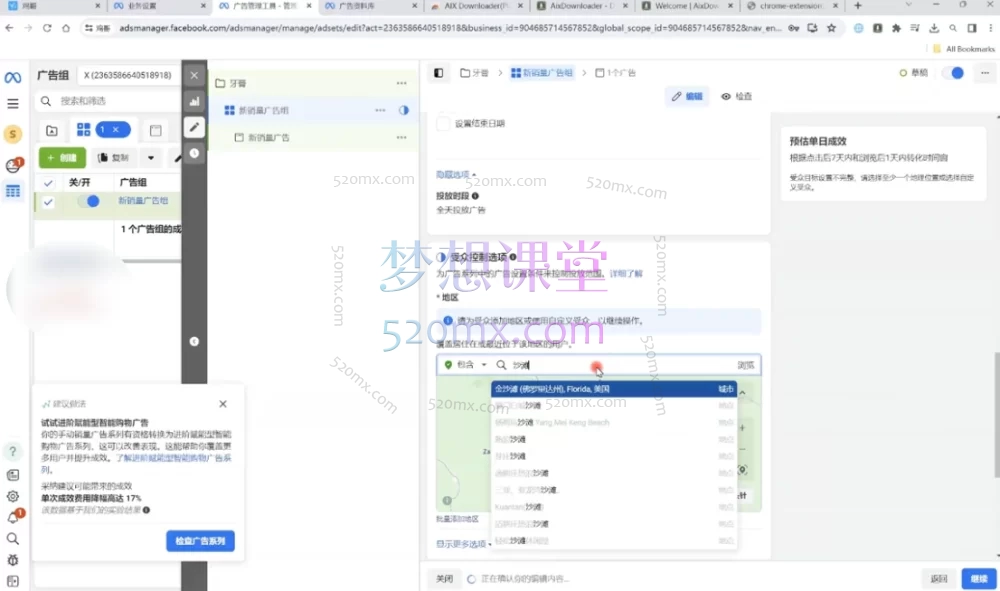Image resolution: width=1000 pixels, height=591 pixels.
Task: Click the green location pin icon in the search bar
Action: [x=449, y=365]
